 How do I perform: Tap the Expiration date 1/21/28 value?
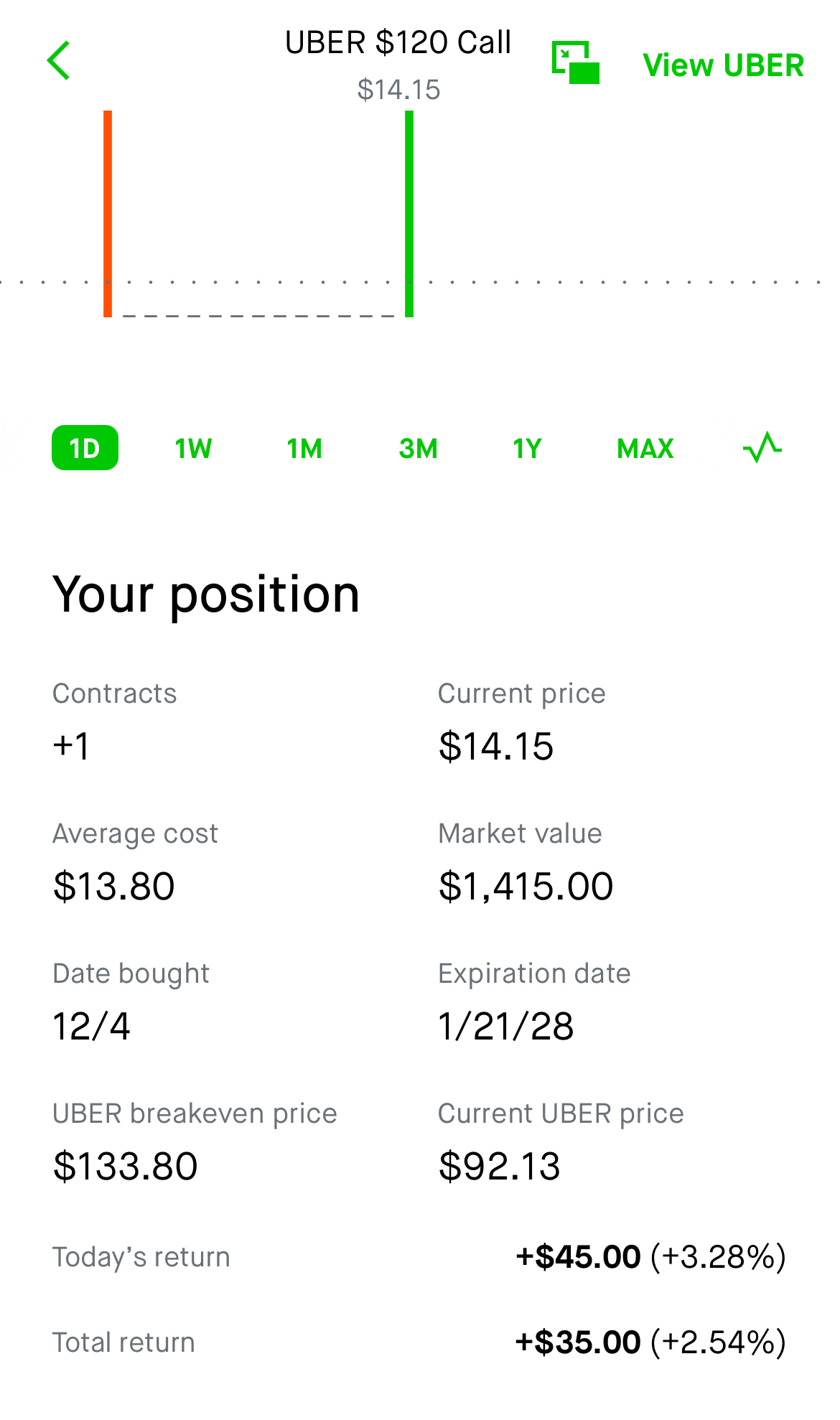click(x=506, y=1026)
